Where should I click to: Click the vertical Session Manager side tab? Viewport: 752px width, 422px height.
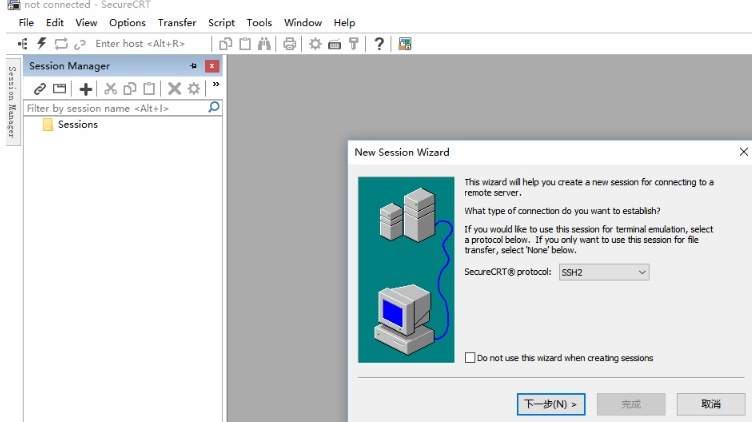tap(13, 102)
